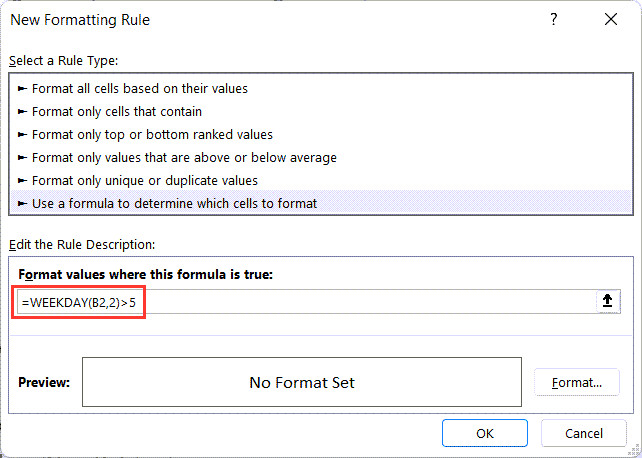Open the Format... button options

(x=577, y=382)
